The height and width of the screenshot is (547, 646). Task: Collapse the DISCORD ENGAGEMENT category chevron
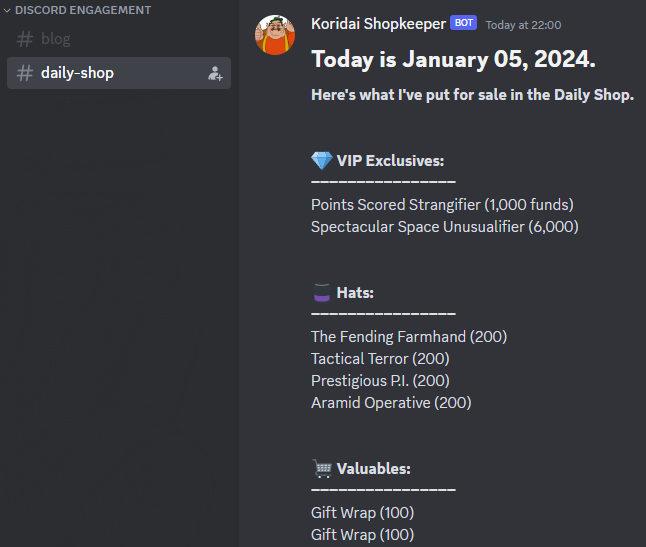(x=7, y=10)
